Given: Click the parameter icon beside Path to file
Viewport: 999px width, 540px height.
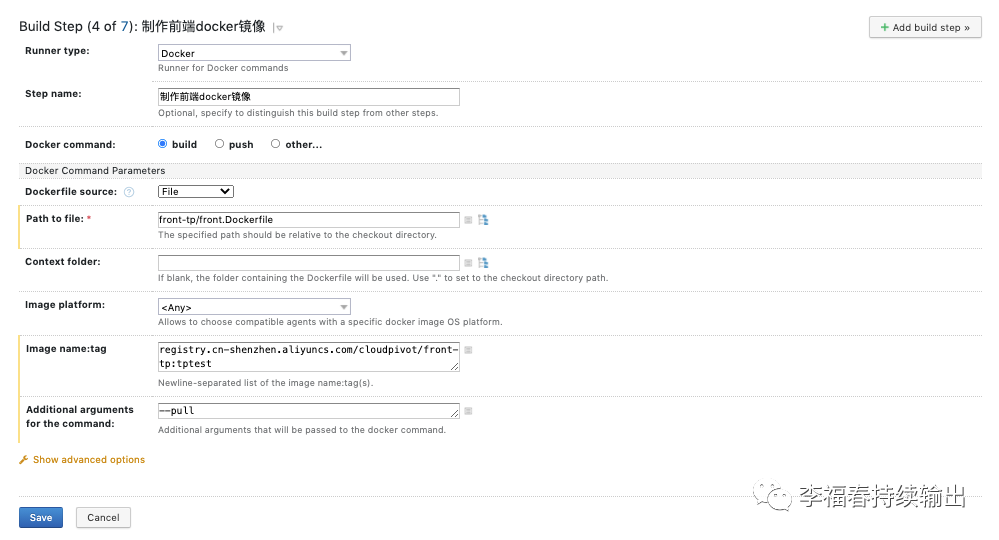Looking at the screenshot, I should (468, 220).
